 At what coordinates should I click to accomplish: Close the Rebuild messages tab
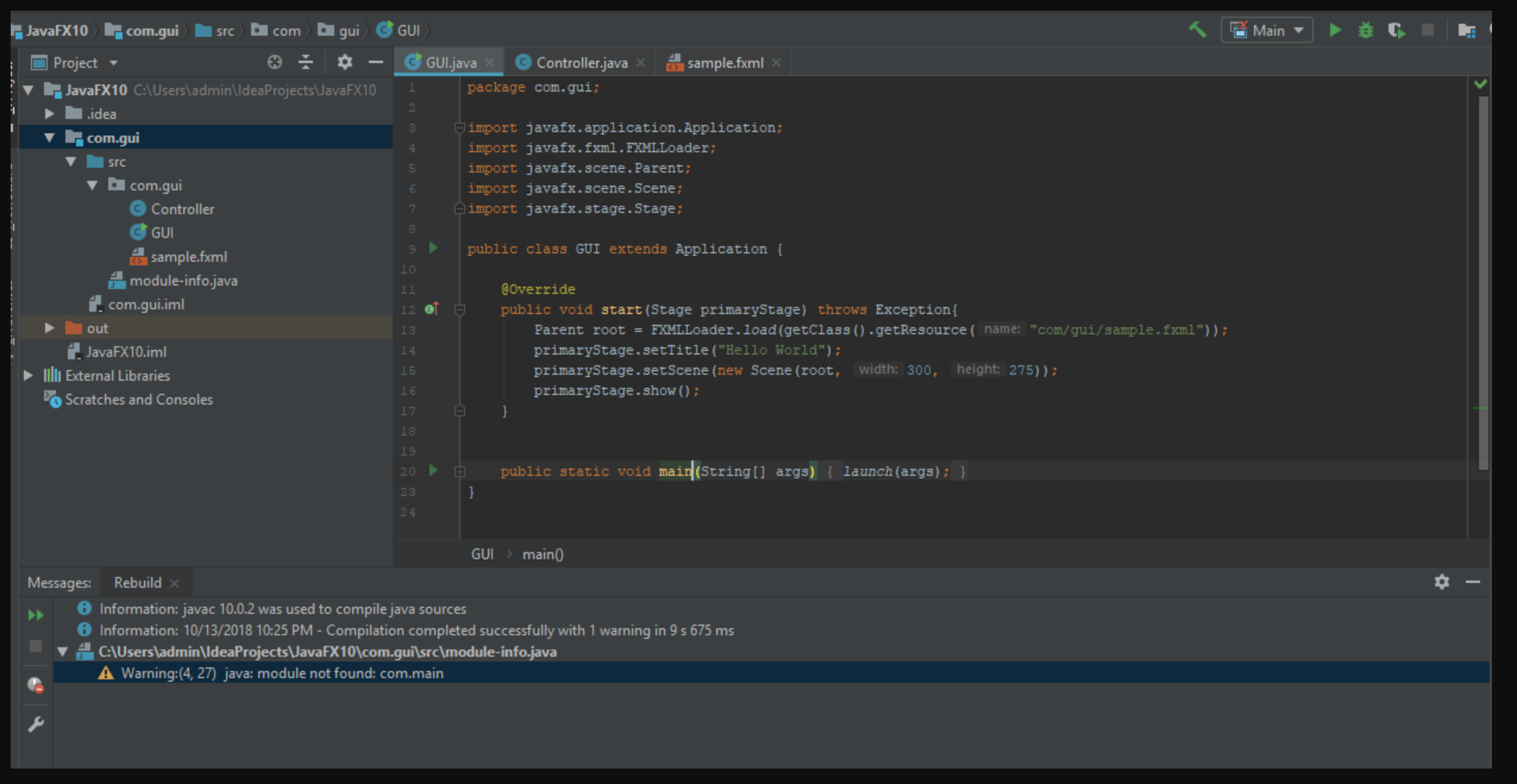[174, 584]
